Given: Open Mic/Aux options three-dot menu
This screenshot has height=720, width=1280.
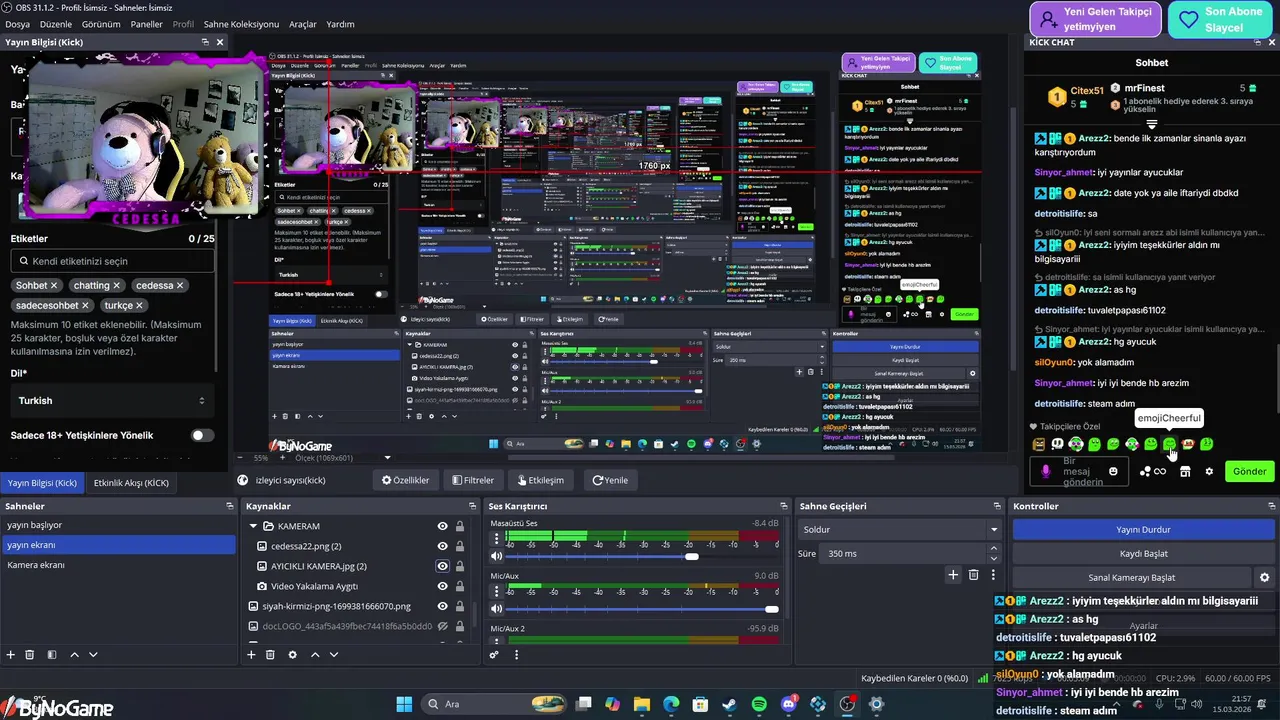Looking at the screenshot, I should tap(496, 593).
